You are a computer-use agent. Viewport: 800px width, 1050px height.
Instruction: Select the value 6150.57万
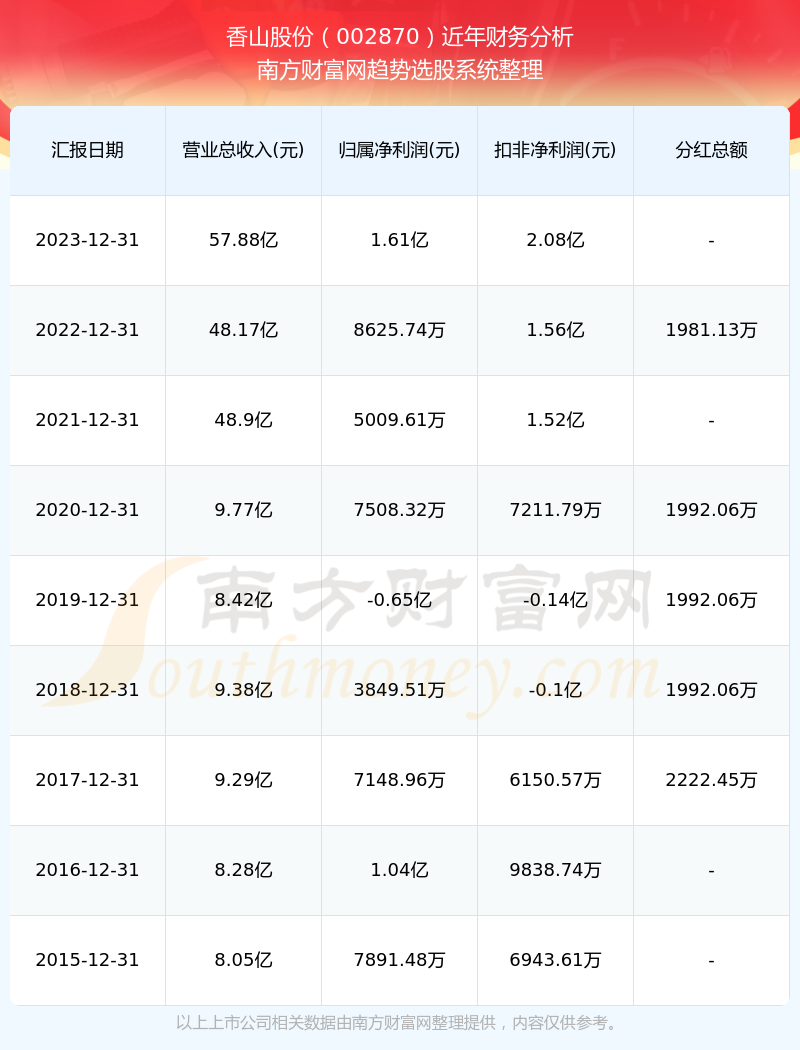click(556, 780)
